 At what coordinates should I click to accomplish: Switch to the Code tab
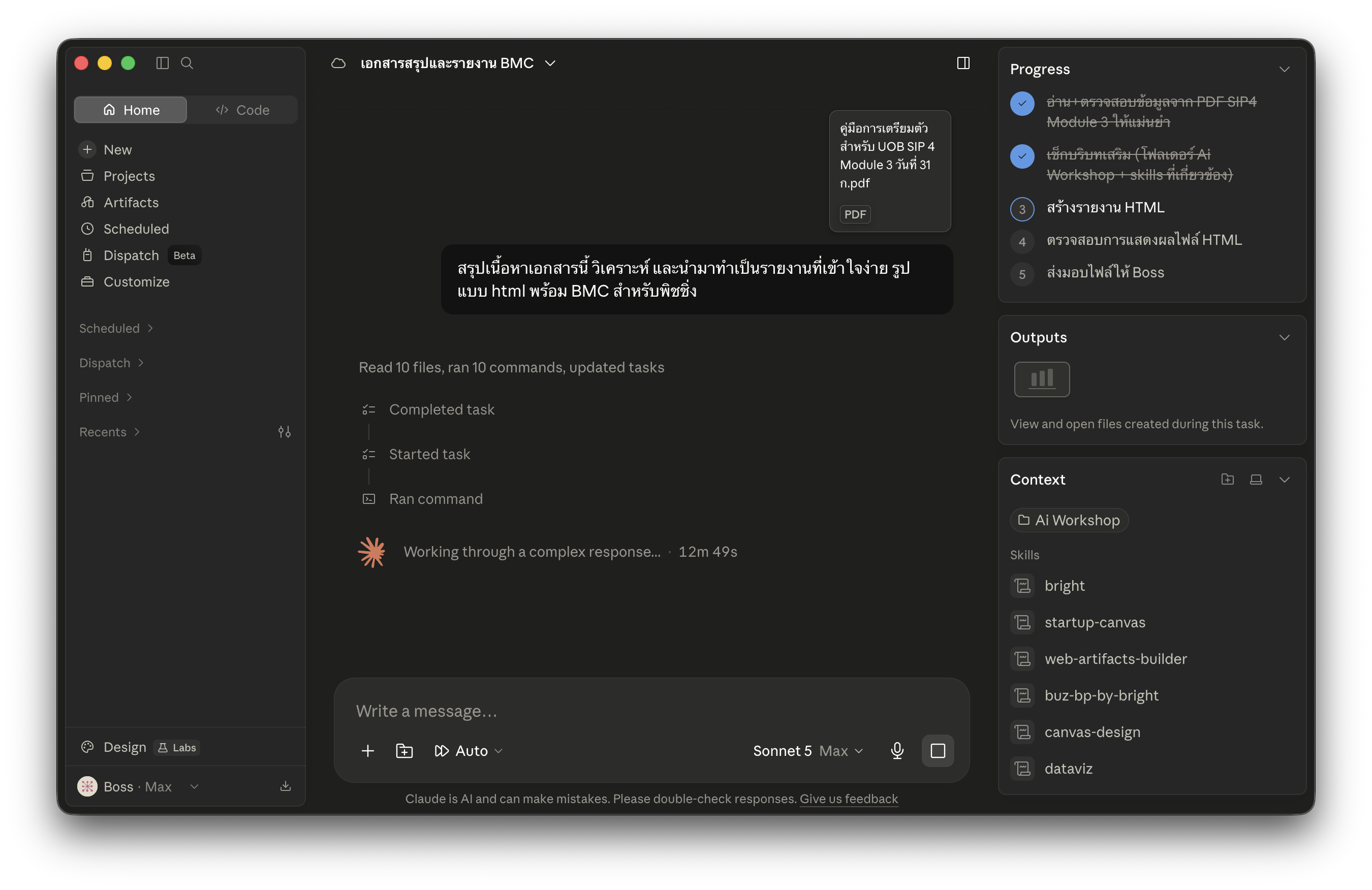pos(243,110)
